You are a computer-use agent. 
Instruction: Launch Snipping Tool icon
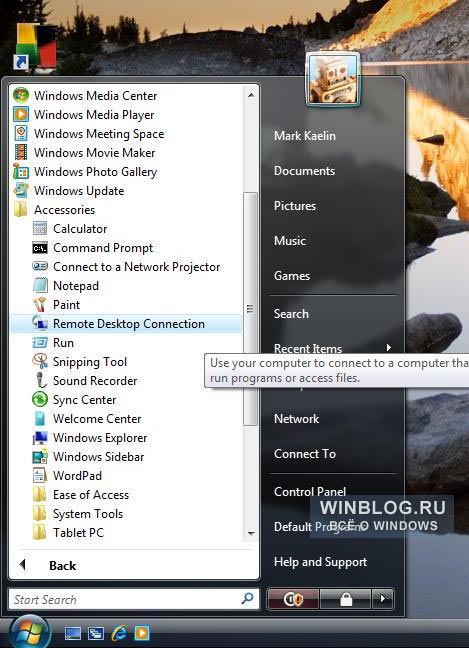tap(40, 362)
